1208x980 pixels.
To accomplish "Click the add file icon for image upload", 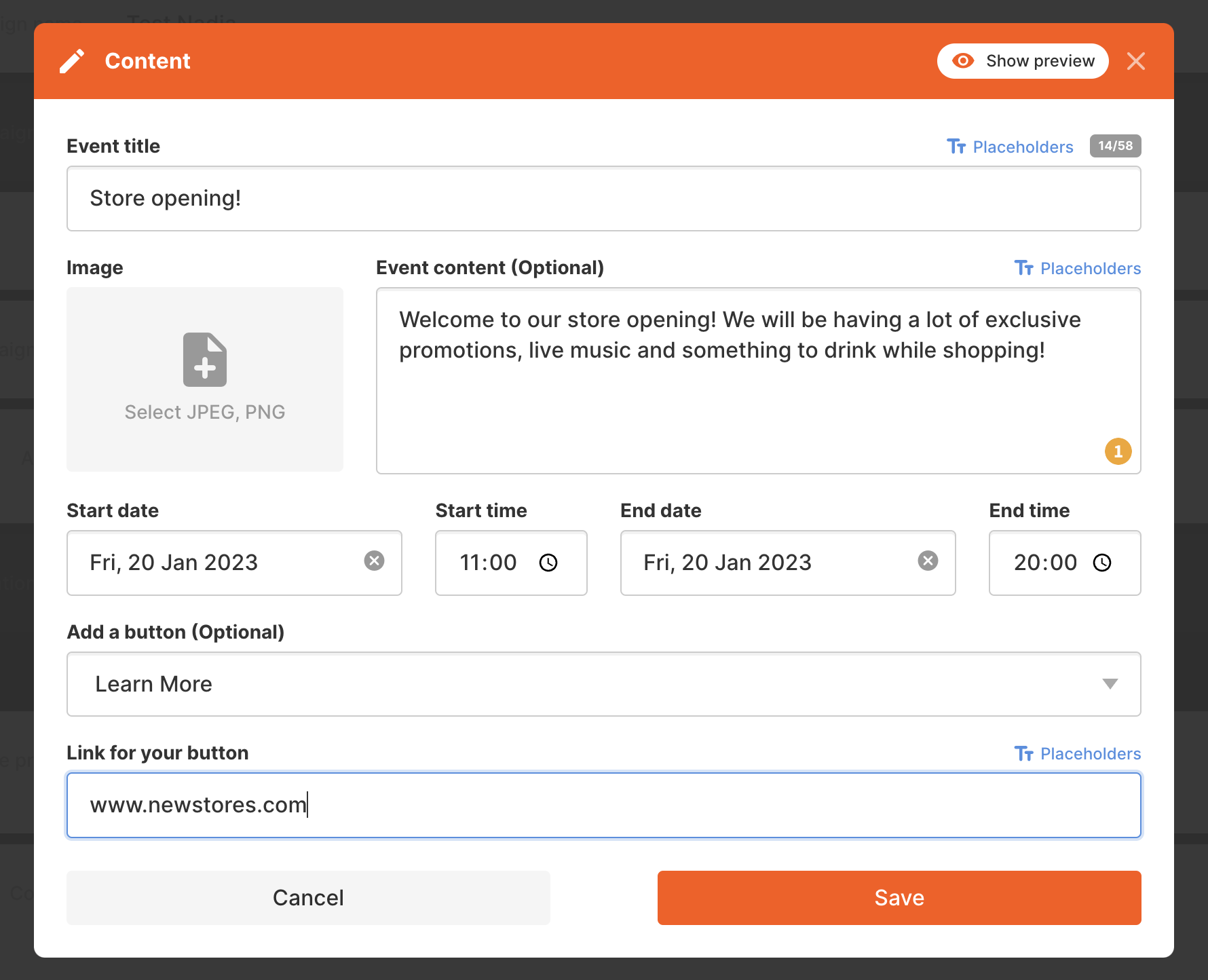I will [x=205, y=360].
